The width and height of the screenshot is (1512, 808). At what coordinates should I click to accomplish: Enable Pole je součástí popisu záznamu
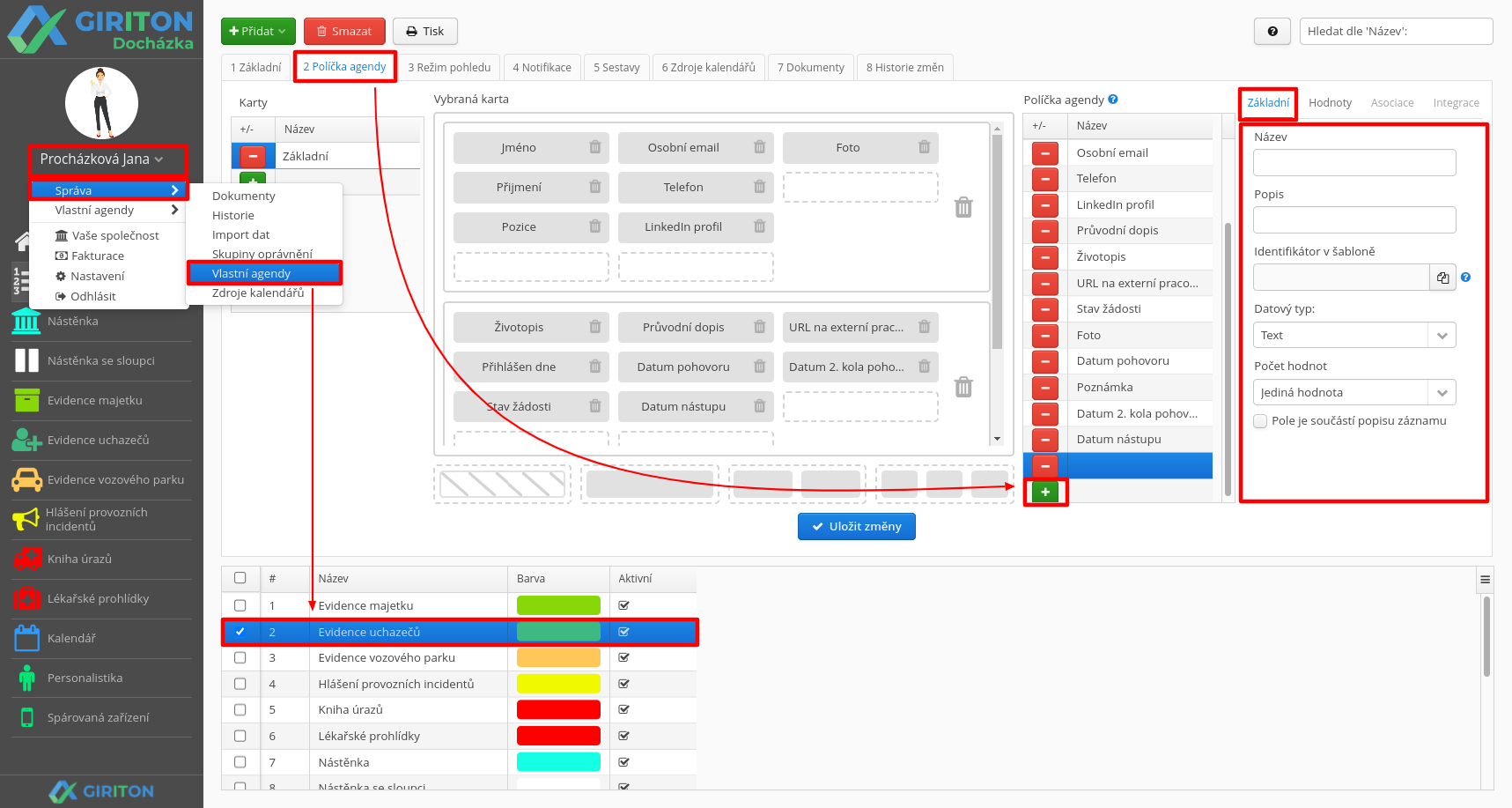tap(1260, 421)
